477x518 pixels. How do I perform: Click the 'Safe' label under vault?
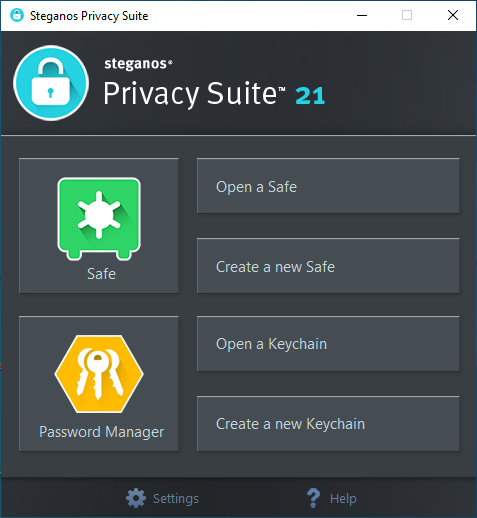click(x=101, y=274)
